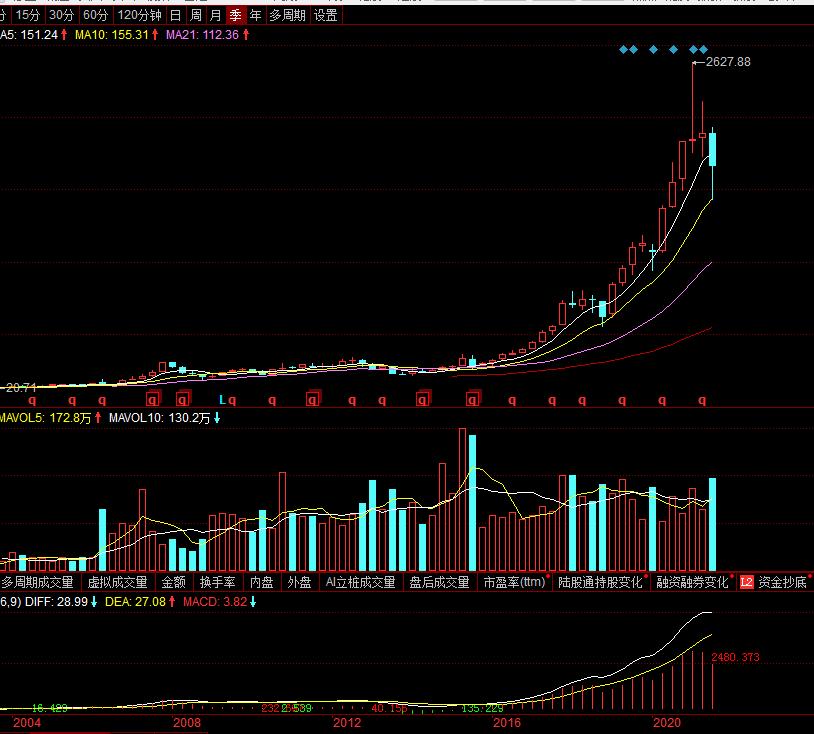This screenshot has height=734, width=814.
Task: Open the AI立桩成交量 indicator
Action: (361, 582)
